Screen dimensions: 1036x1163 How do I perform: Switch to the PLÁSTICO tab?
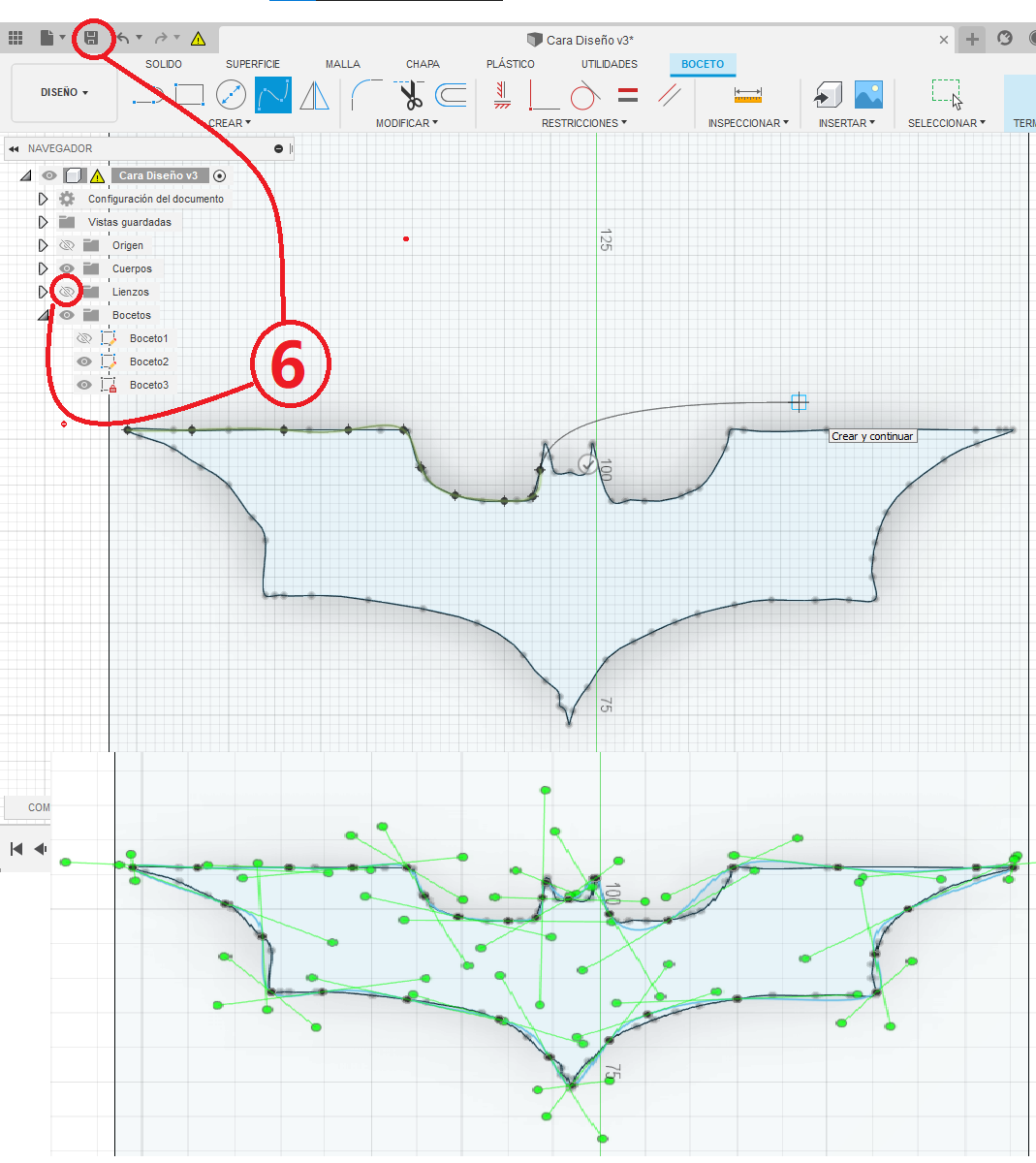(x=511, y=64)
